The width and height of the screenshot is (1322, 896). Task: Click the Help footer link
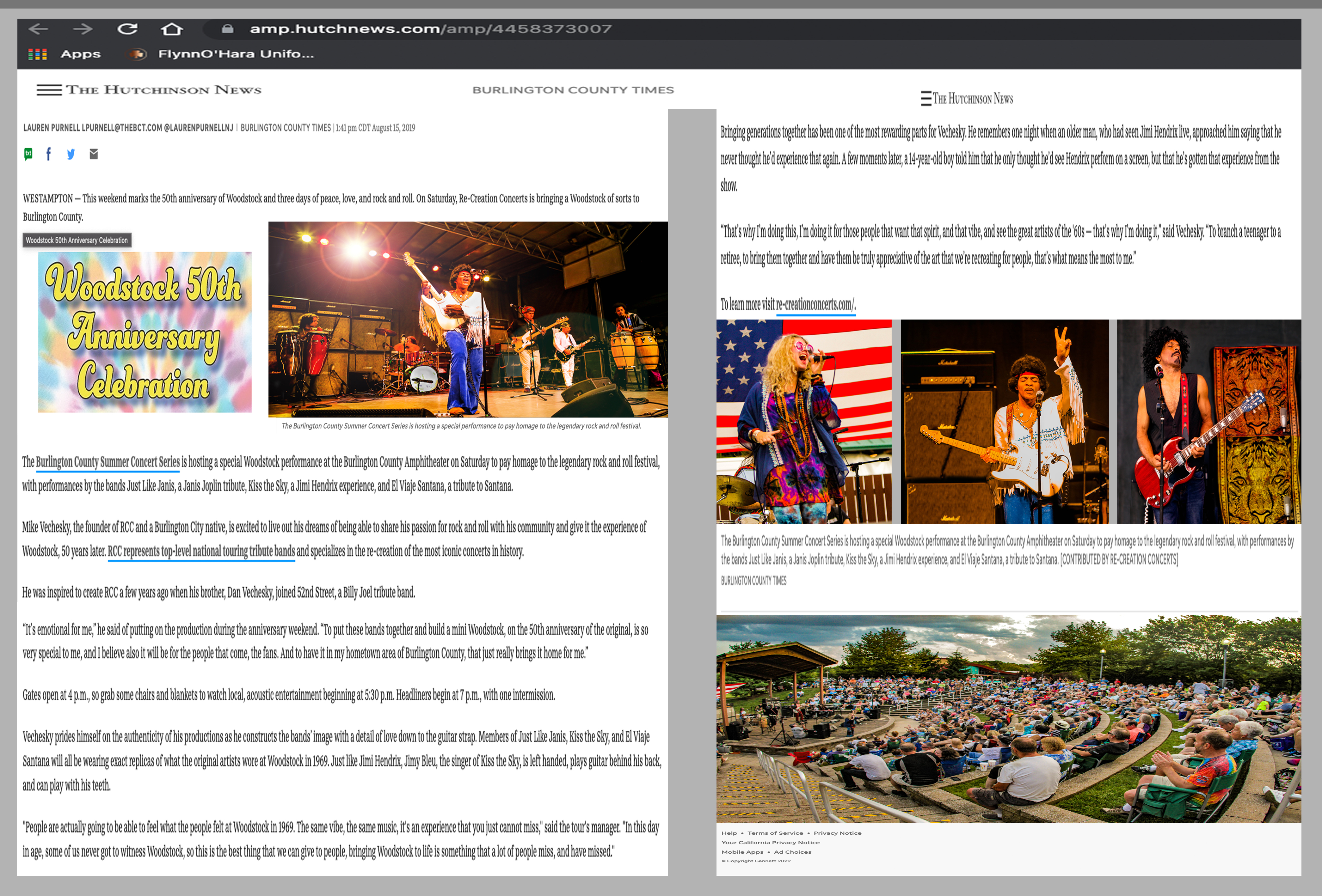729,833
